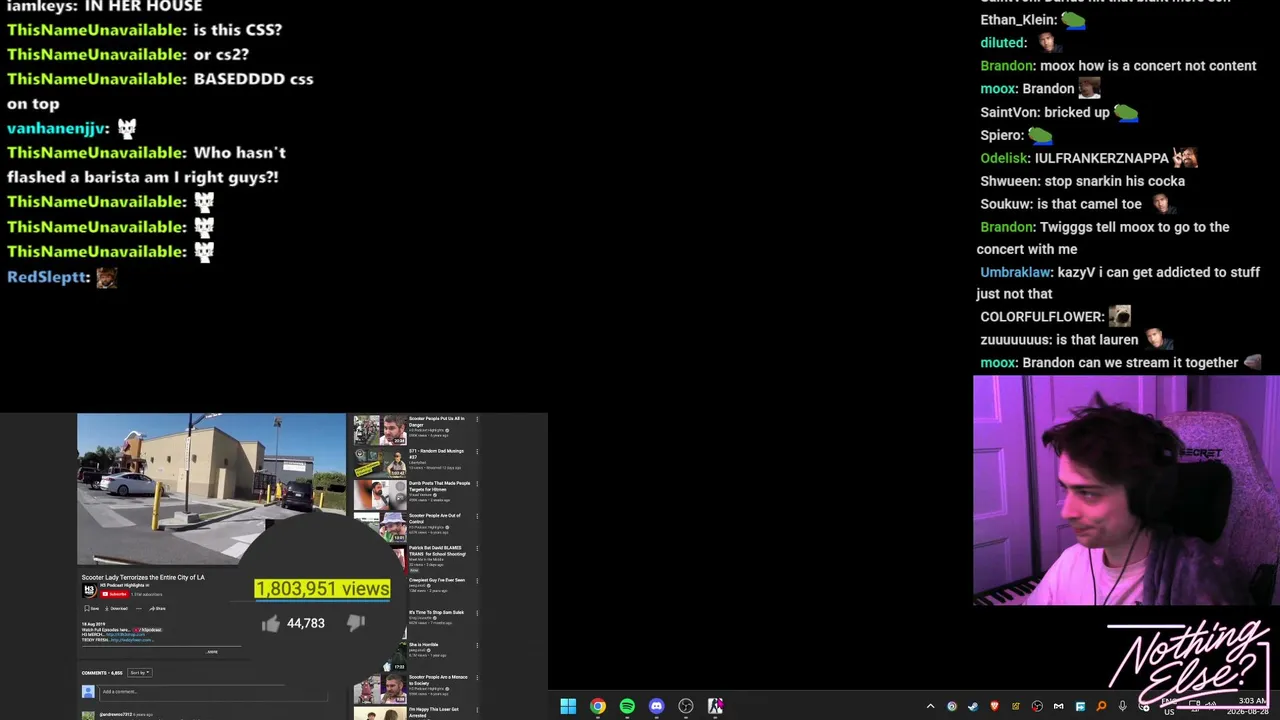Launch Spotify from the taskbar
This screenshot has width=1280, height=720.
pos(627,706)
